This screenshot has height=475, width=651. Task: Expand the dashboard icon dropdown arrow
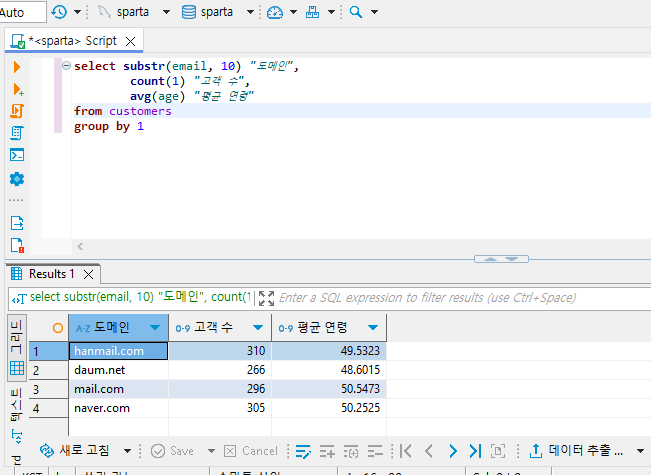[293, 12]
